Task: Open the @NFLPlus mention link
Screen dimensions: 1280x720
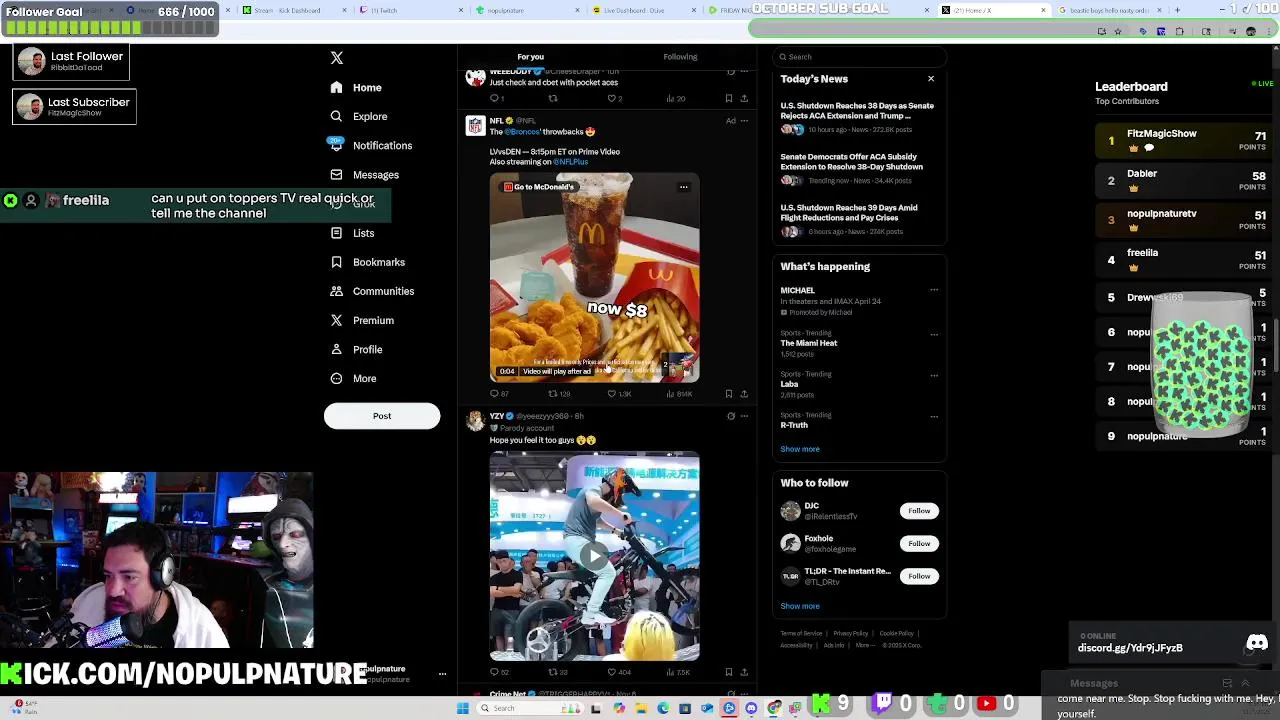Action: [571, 162]
